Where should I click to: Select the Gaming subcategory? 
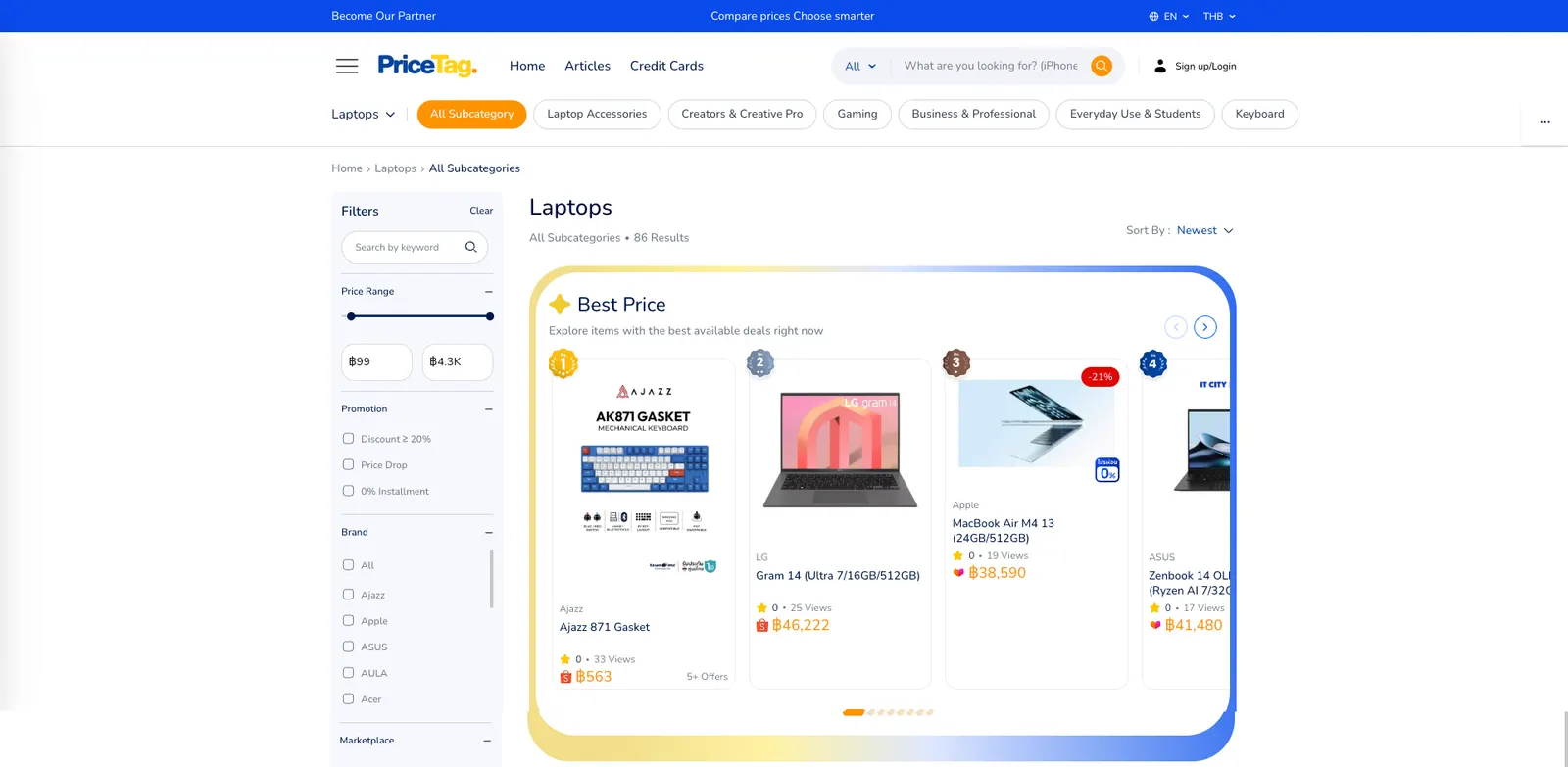coord(857,114)
